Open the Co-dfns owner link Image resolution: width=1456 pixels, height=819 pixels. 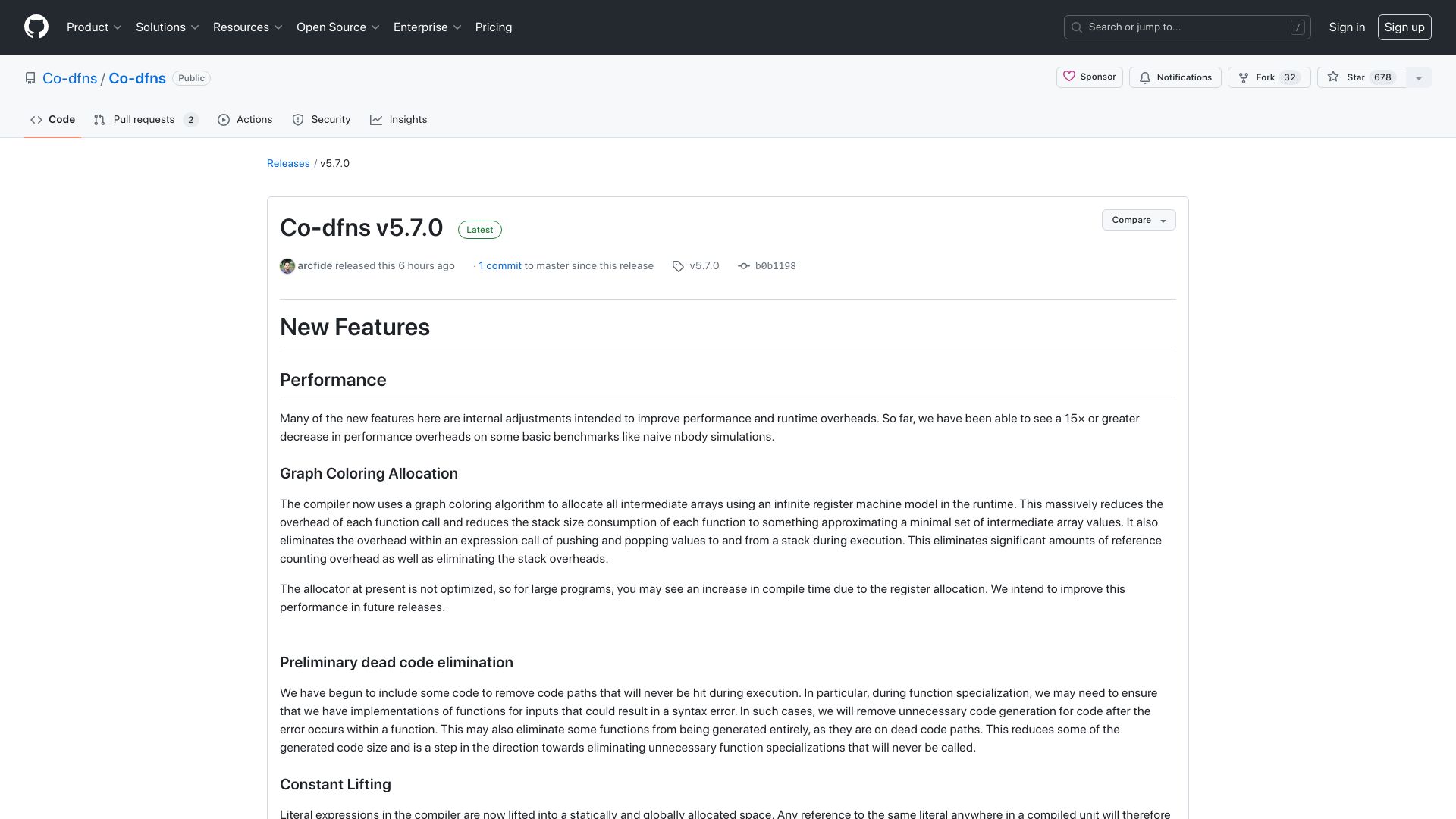tap(70, 78)
